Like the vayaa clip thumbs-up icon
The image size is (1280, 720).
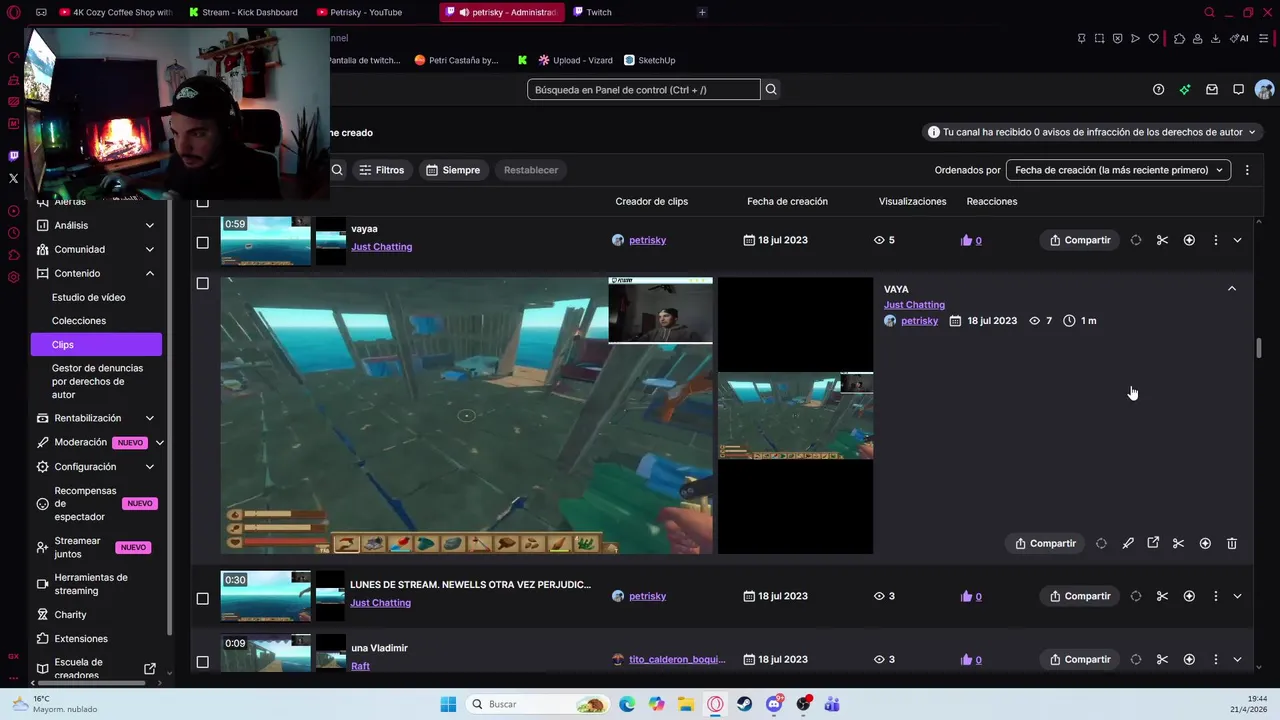point(966,240)
